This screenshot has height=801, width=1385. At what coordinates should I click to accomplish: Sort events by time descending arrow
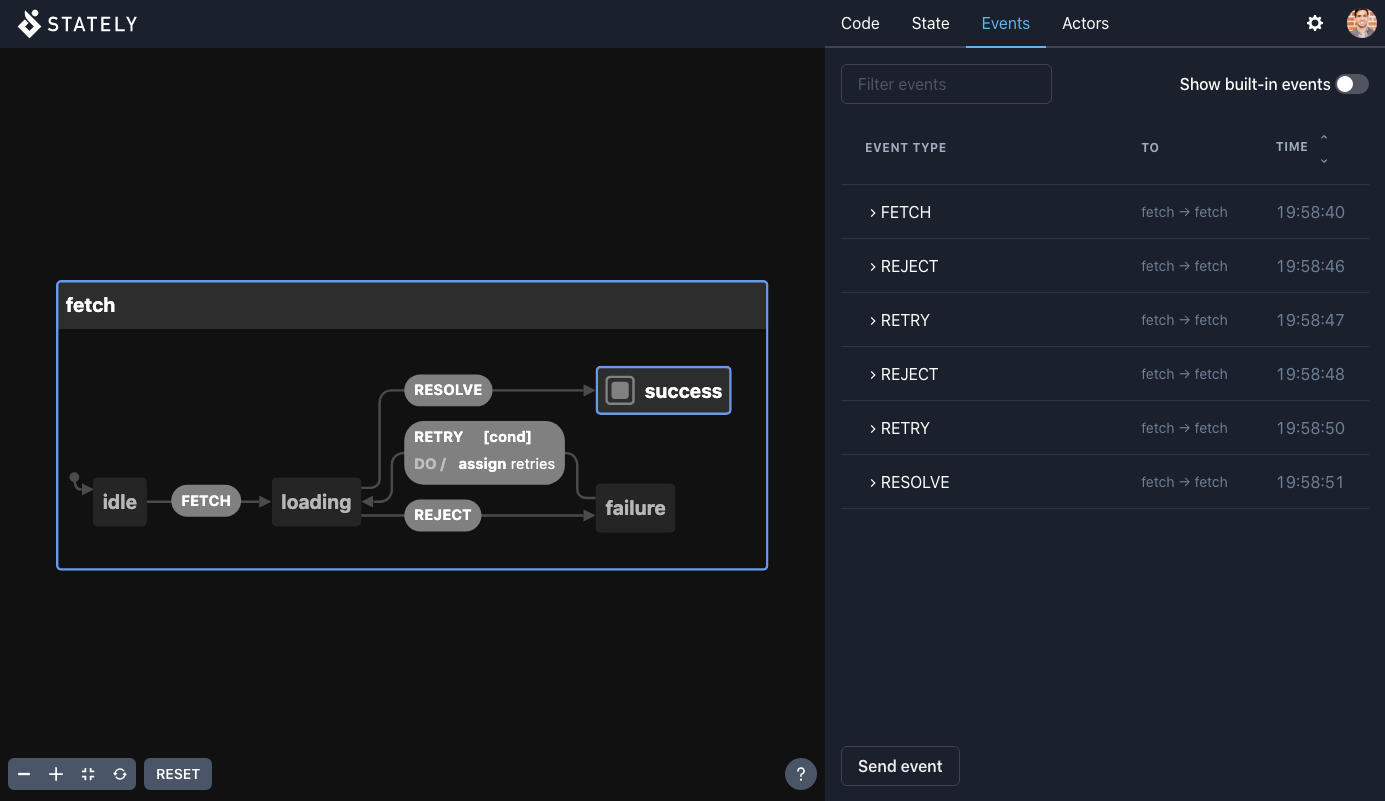click(x=1324, y=160)
